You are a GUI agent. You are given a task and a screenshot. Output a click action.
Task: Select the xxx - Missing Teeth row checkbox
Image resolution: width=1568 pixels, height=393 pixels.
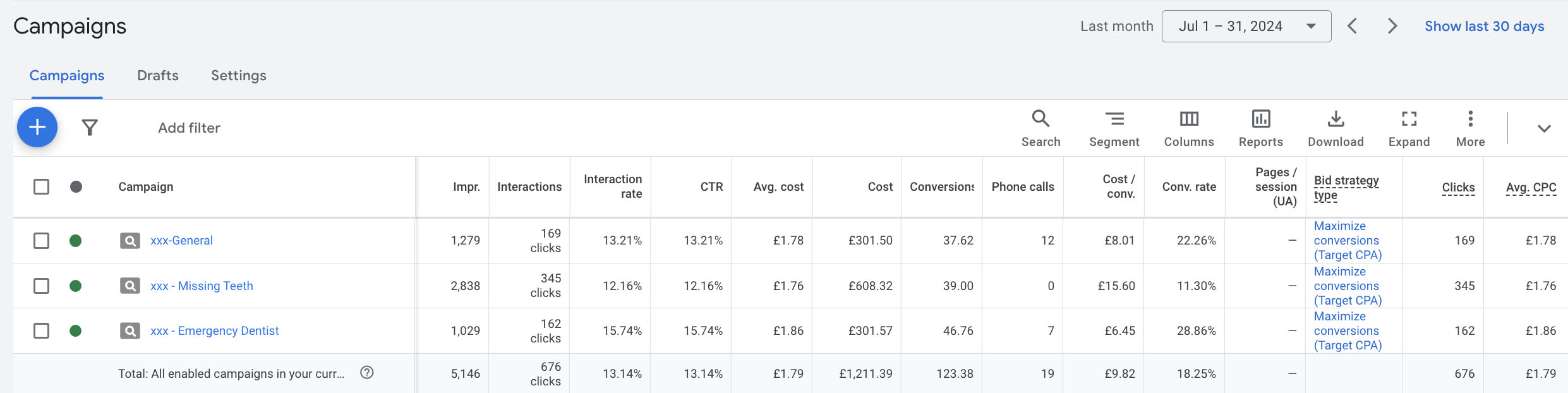pyautogui.click(x=41, y=286)
